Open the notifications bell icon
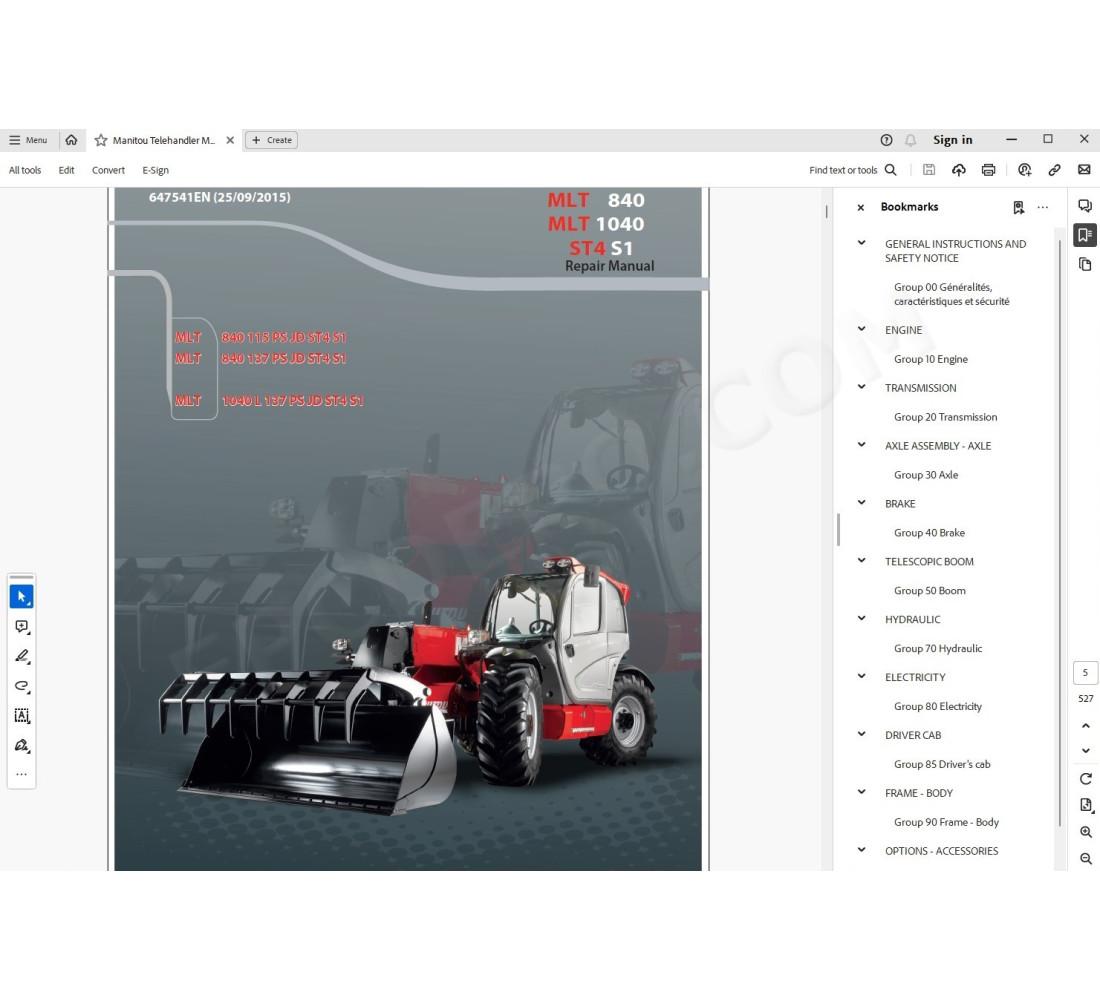The height and width of the screenshot is (1000, 1100). [911, 140]
